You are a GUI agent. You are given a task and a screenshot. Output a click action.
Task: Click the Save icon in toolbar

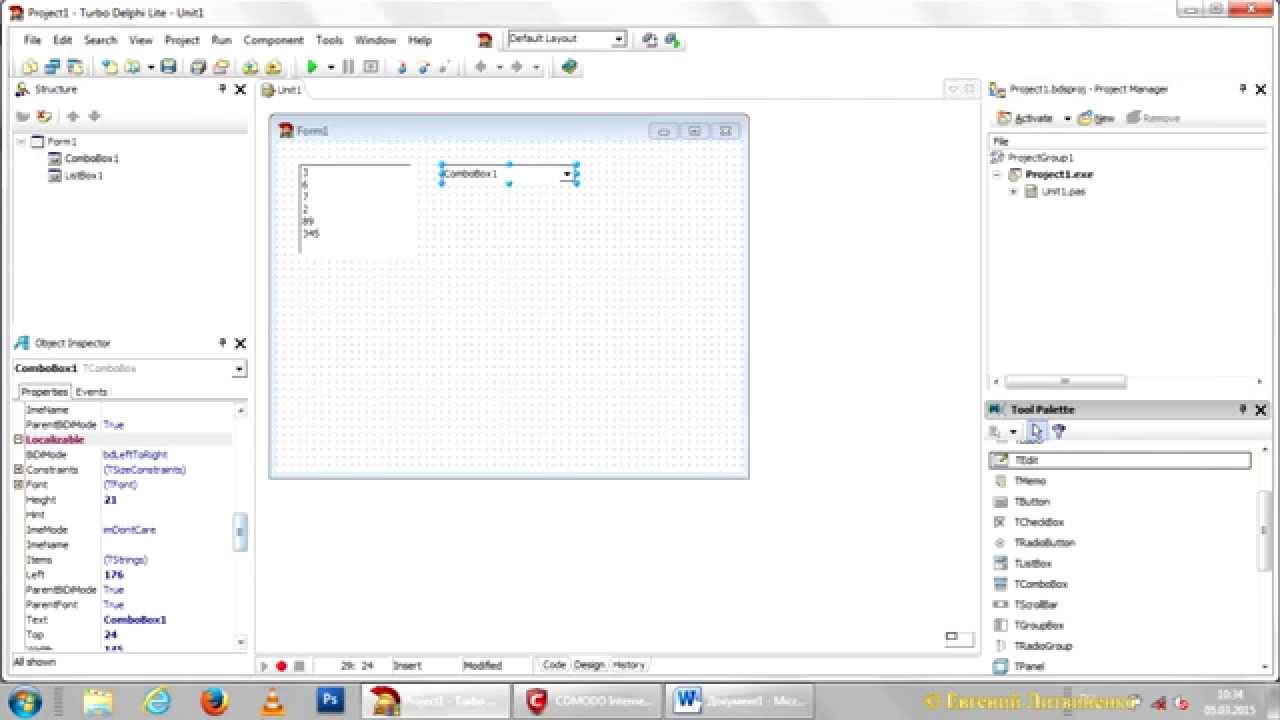pos(168,67)
